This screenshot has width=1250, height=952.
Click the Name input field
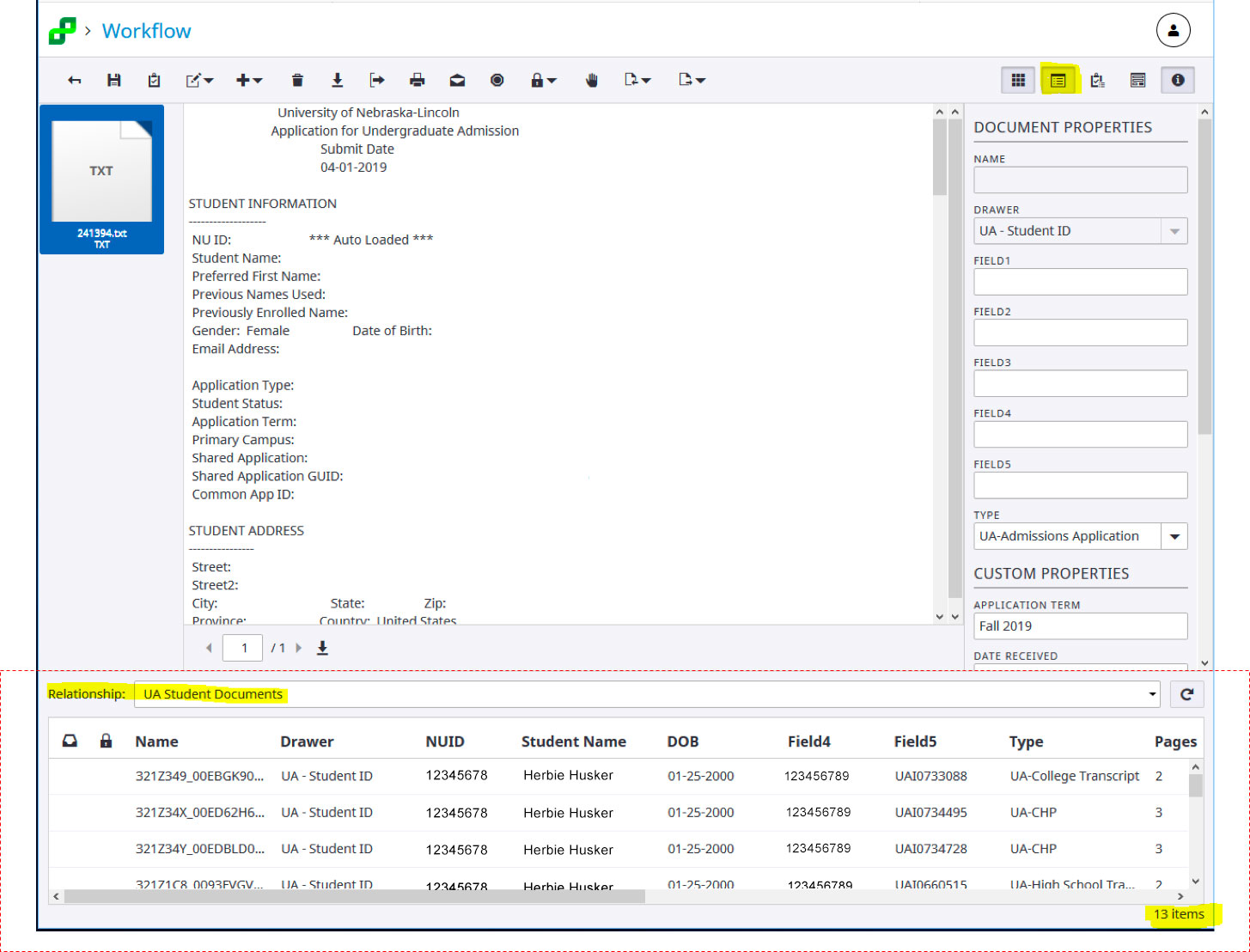click(x=1080, y=180)
